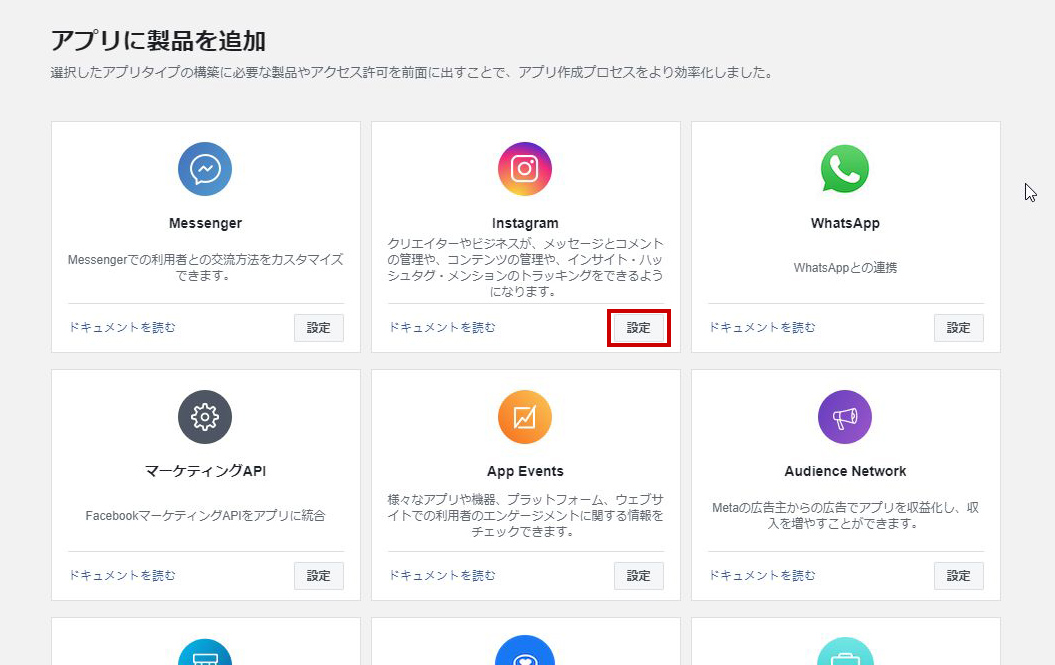
Task: Click the マーケティングAPI card title
Action: tap(205, 471)
